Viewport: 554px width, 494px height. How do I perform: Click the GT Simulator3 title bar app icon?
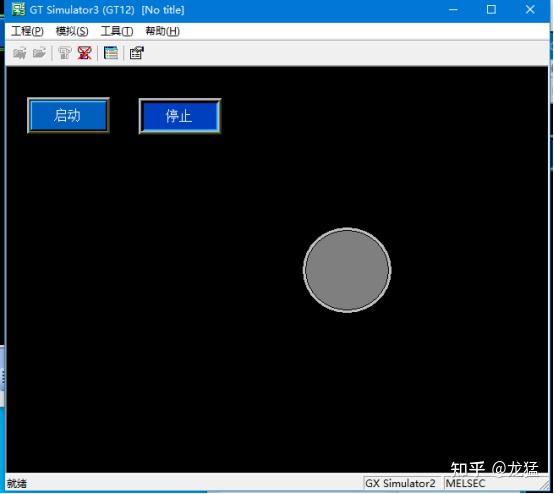coord(18,9)
